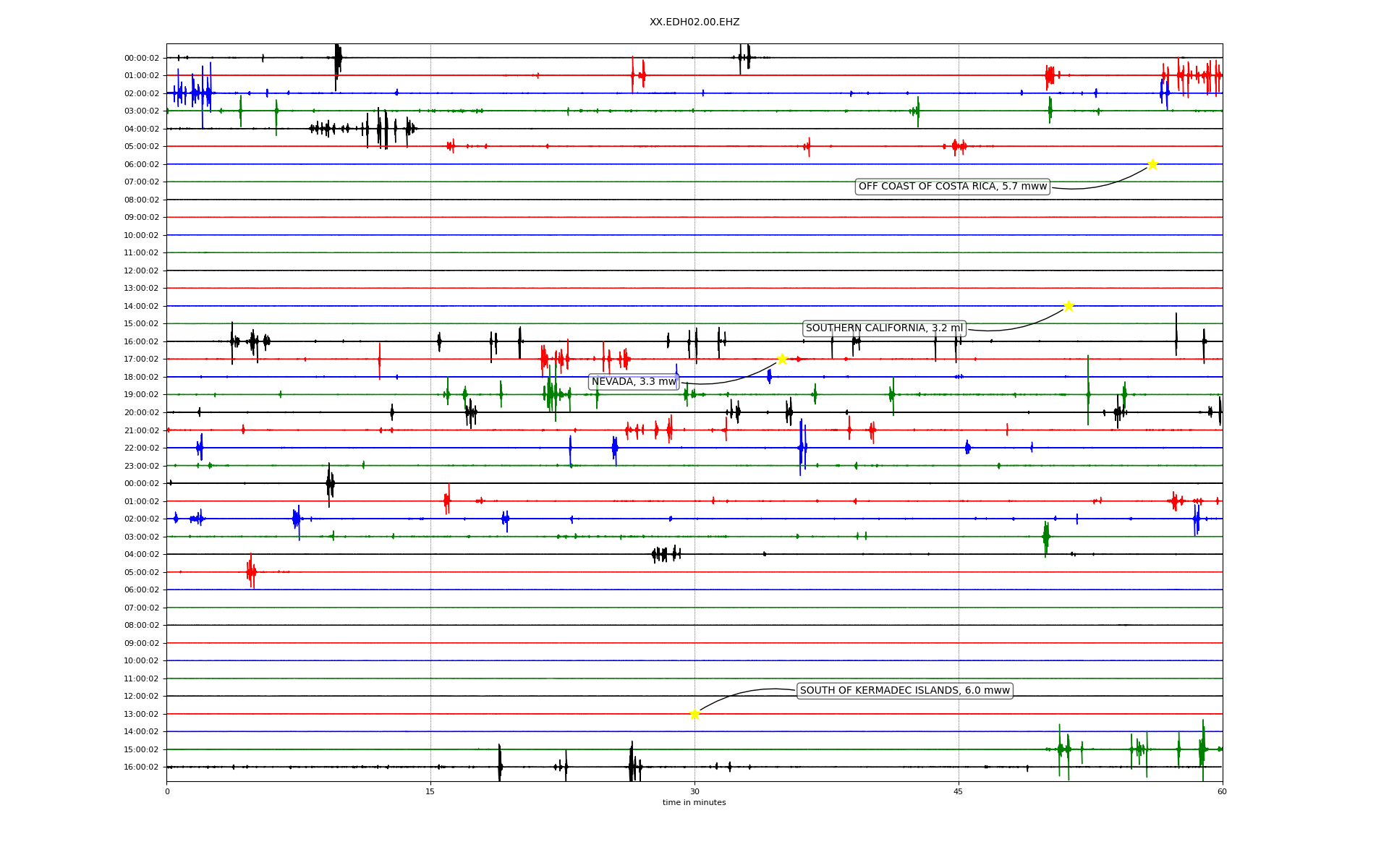Click the Nevada earthquake star marker
This screenshot has height=868, width=1389.
pyautogui.click(x=781, y=359)
